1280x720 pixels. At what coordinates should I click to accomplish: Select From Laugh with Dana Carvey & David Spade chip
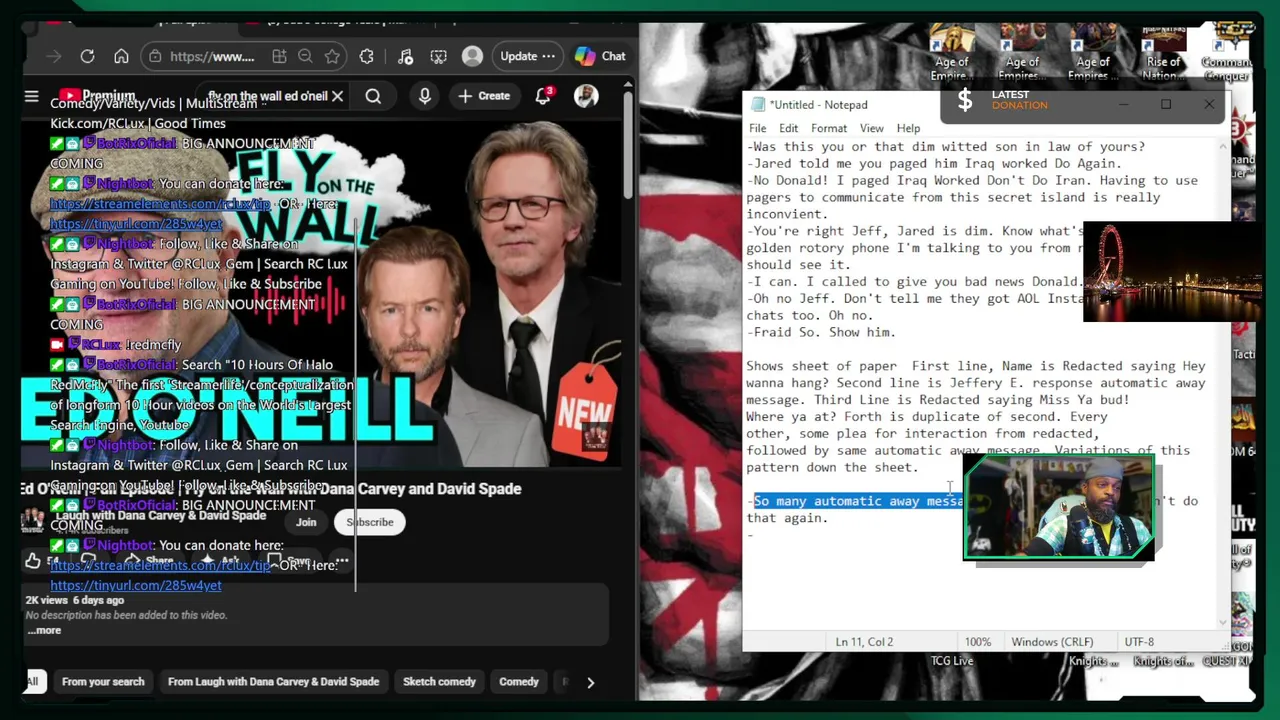[x=273, y=682]
